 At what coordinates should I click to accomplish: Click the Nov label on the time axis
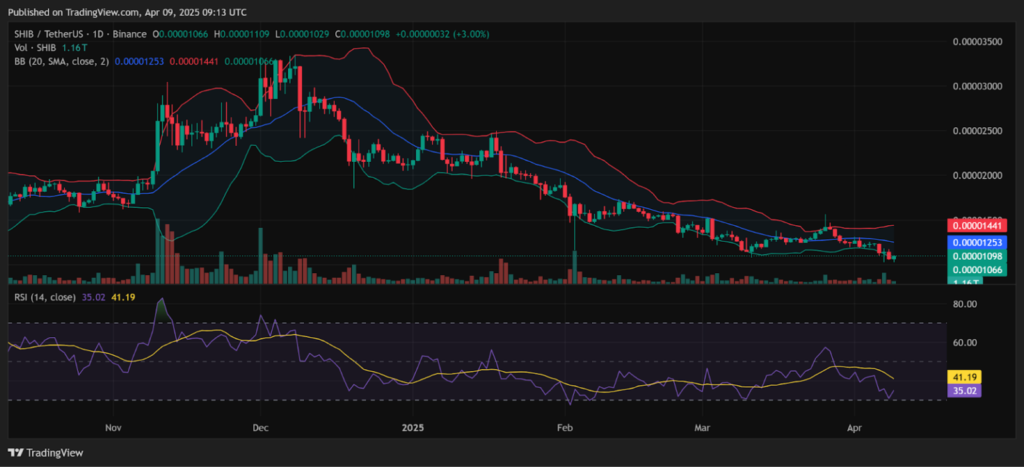(113, 425)
